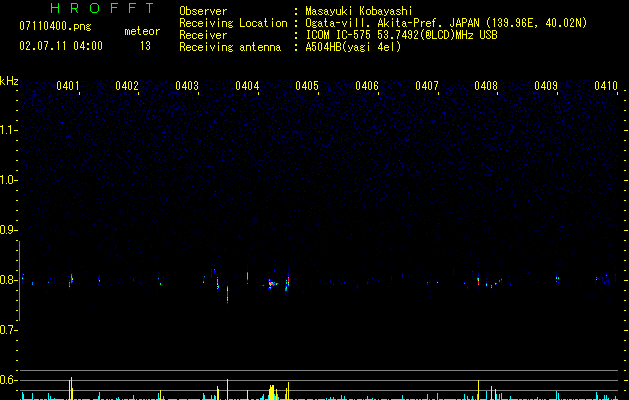Select the file name 07110400.png
The height and width of the screenshot is (400, 629).
pos(55,27)
